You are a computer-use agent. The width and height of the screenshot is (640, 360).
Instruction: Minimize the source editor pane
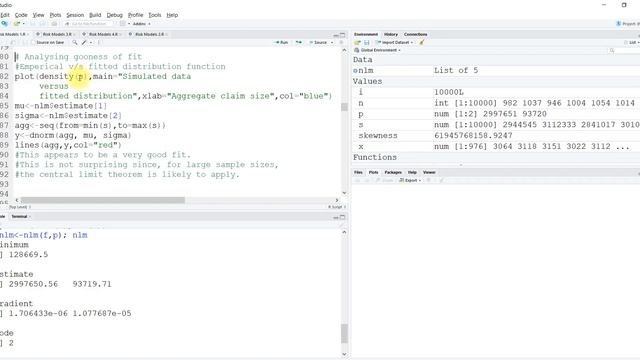(x=336, y=35)
